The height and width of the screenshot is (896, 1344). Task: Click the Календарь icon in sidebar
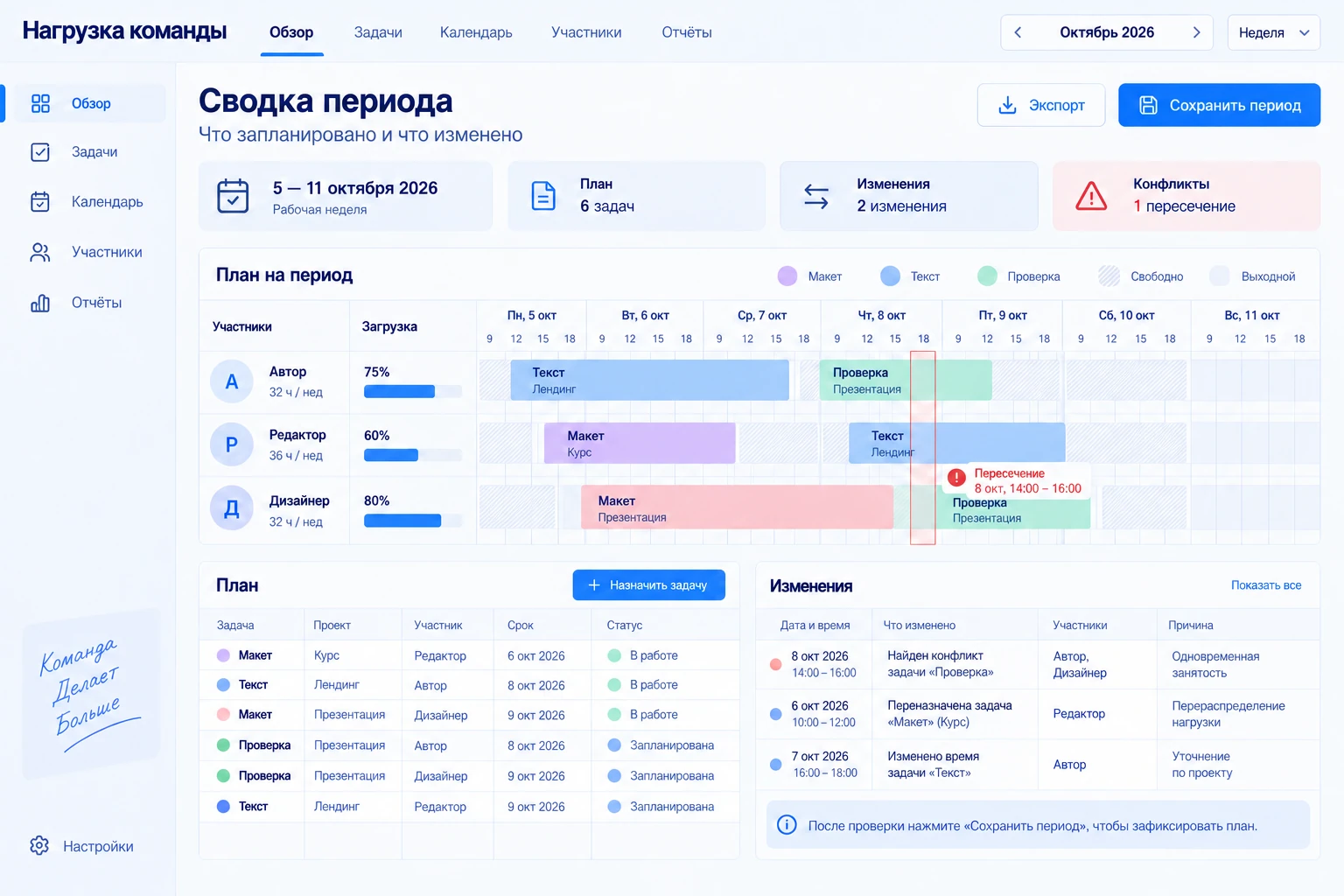pyautogui.click(x=40, y=201)
